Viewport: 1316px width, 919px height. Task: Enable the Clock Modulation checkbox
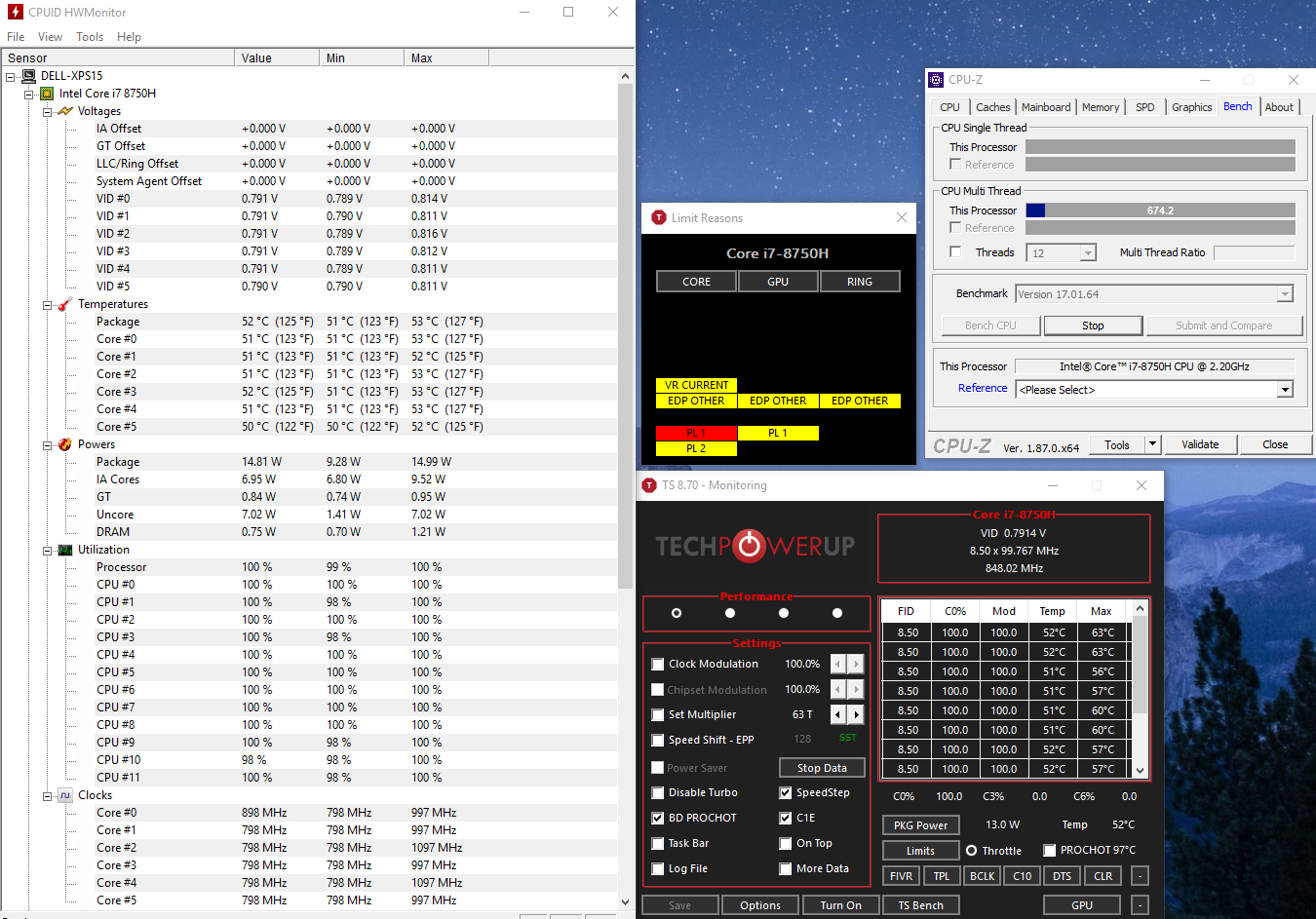click(658, 665)
